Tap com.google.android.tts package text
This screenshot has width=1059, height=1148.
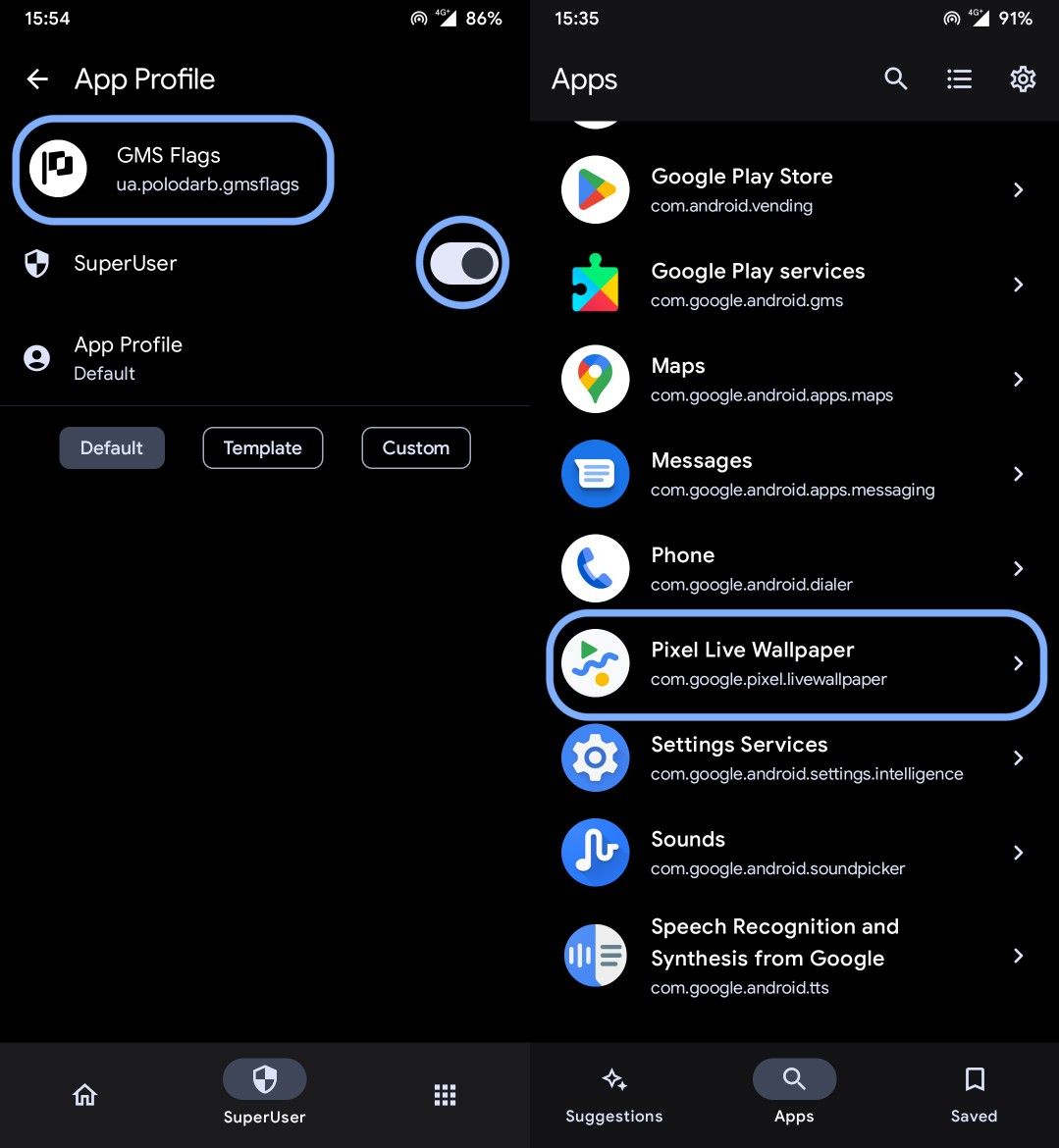pyautogui.click(x=740, y=988)
